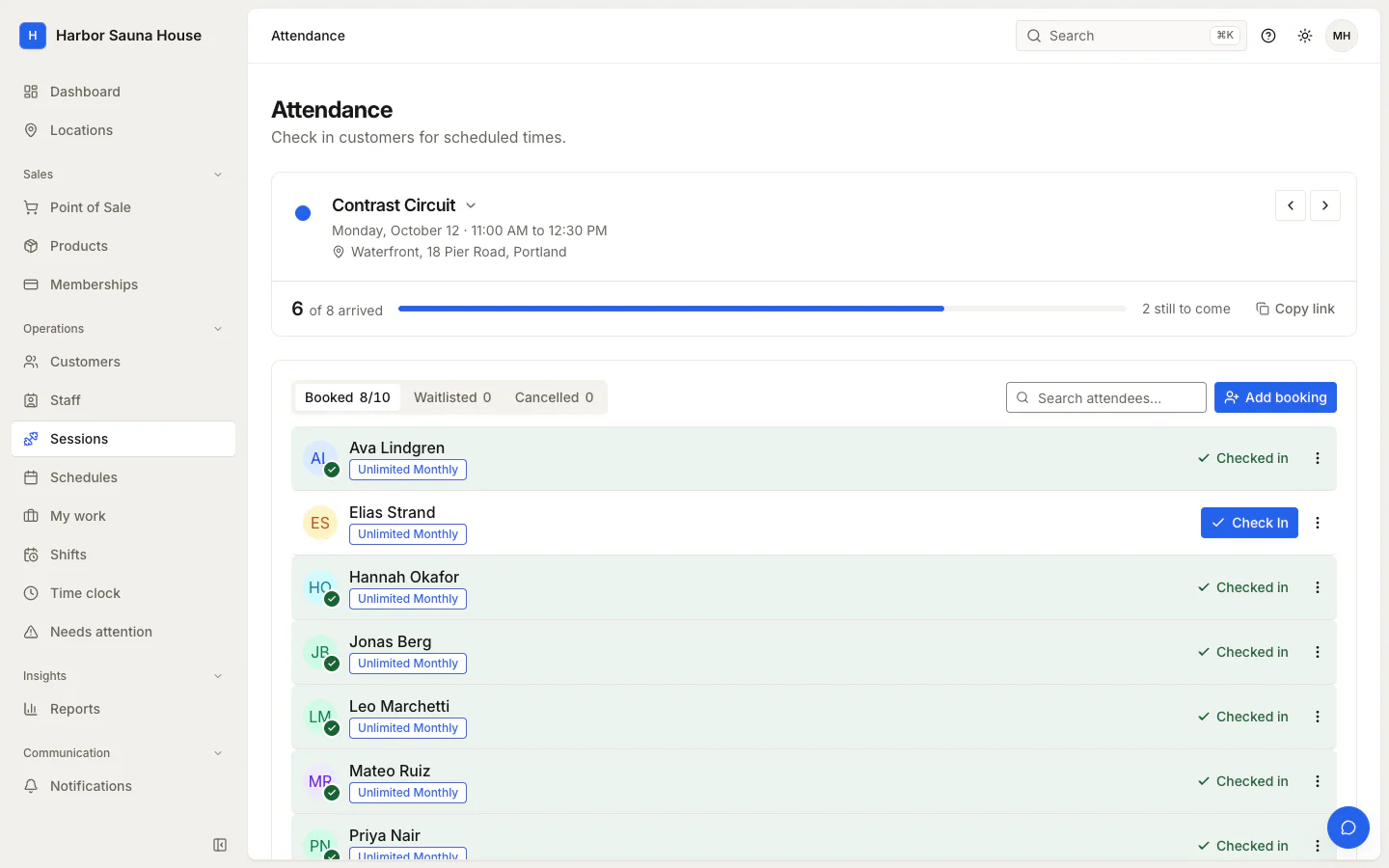The width and height of the screenshot is (1389, 868).
Task: Switch to the Booked 8/10 tab
Action: [347, 397]
